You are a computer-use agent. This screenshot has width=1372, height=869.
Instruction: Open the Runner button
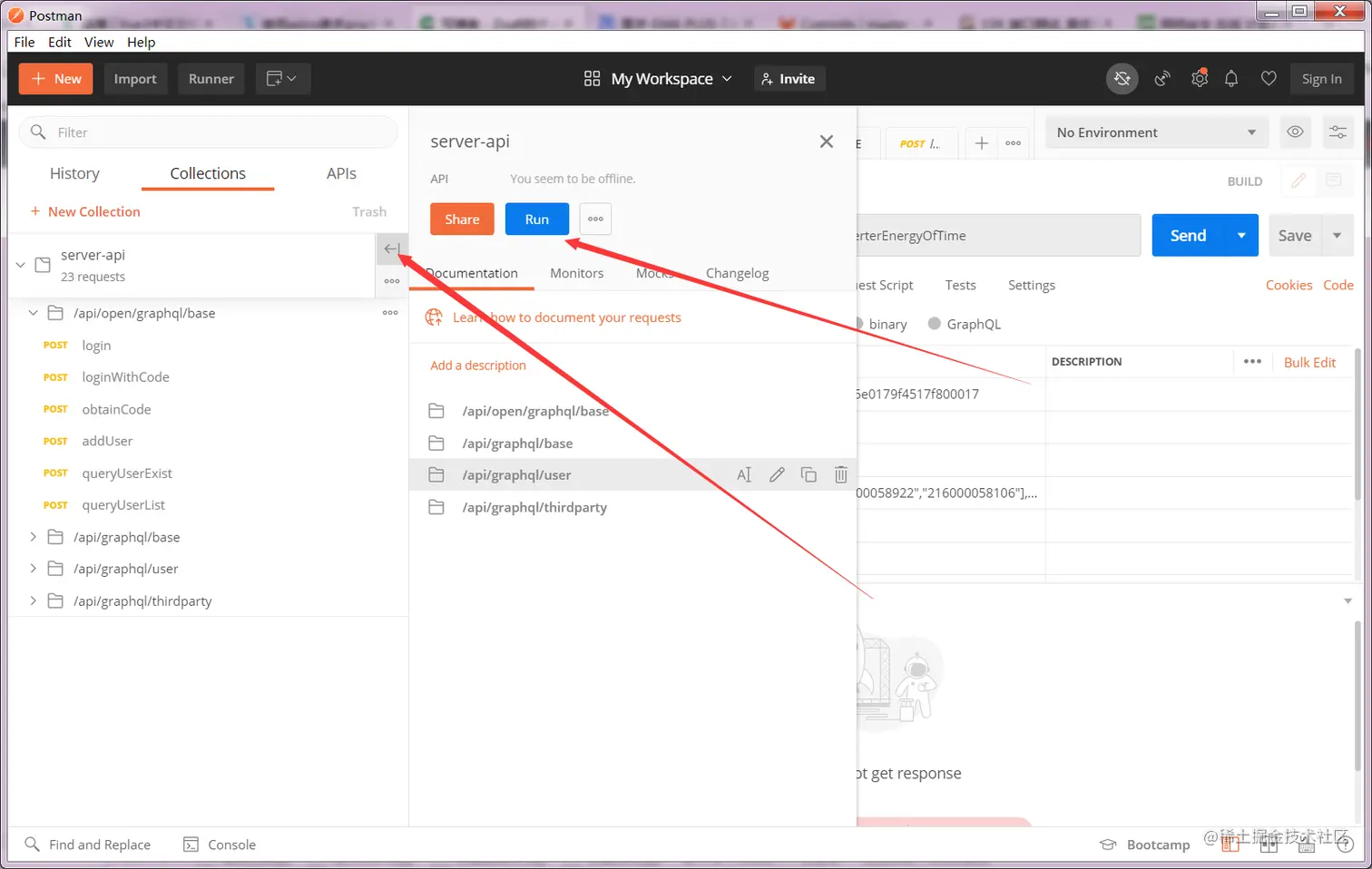tap(211, 79)
